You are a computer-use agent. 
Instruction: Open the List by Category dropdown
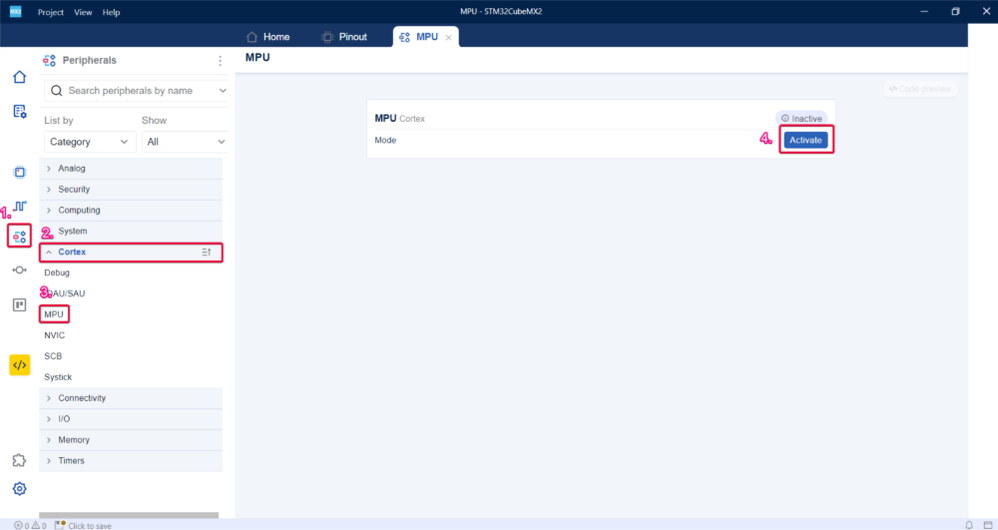click(90, 142)
